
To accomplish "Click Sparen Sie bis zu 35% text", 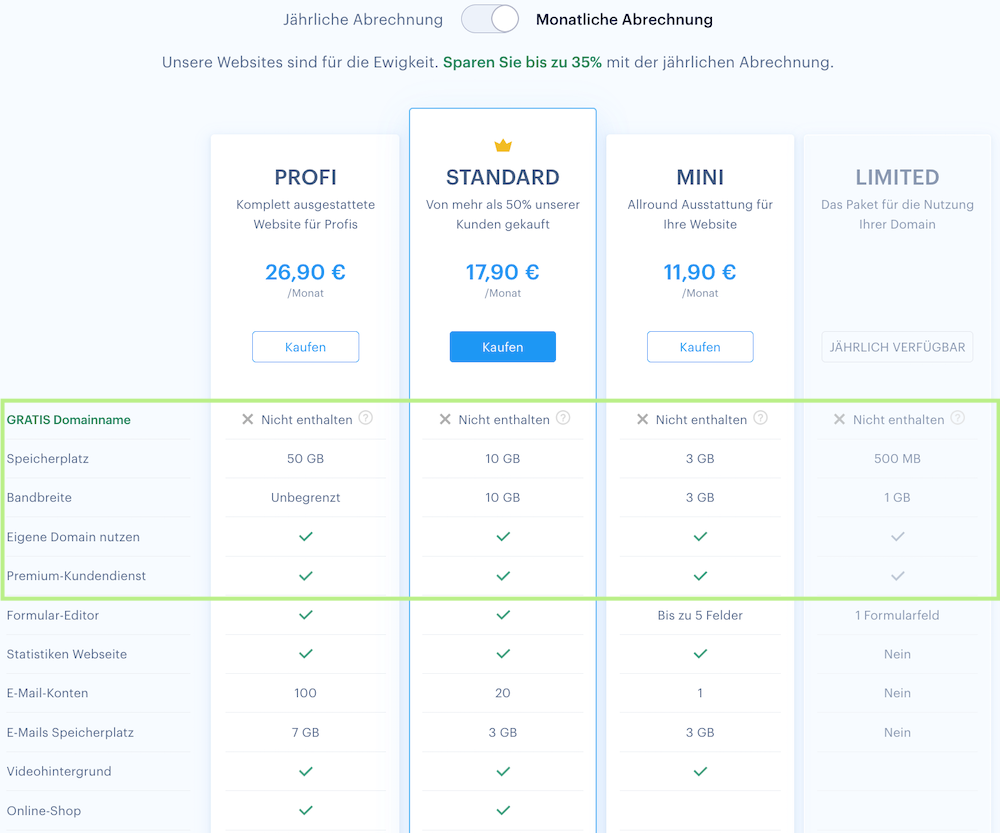I will tap(522, 63).
